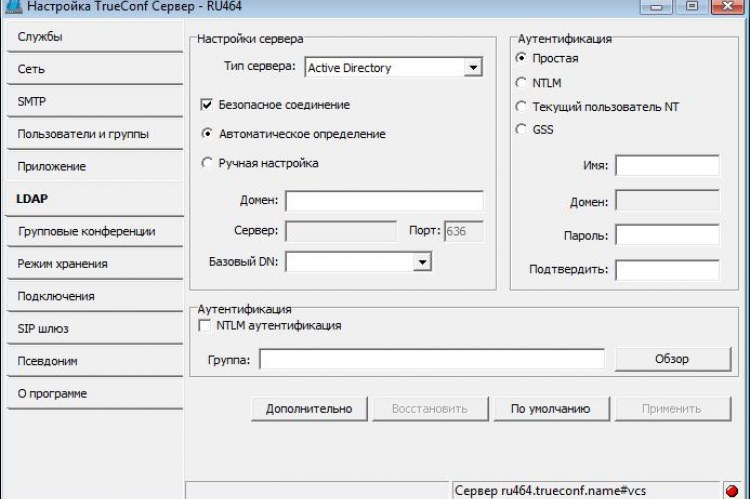The width and height of the screenshot is (750, 499).
Task: Switch to the SMTP tab
Action: click(93, 102)
